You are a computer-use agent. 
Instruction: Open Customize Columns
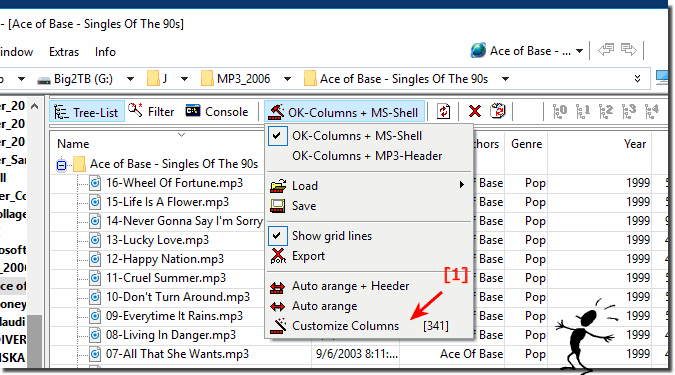click(369, 326)
